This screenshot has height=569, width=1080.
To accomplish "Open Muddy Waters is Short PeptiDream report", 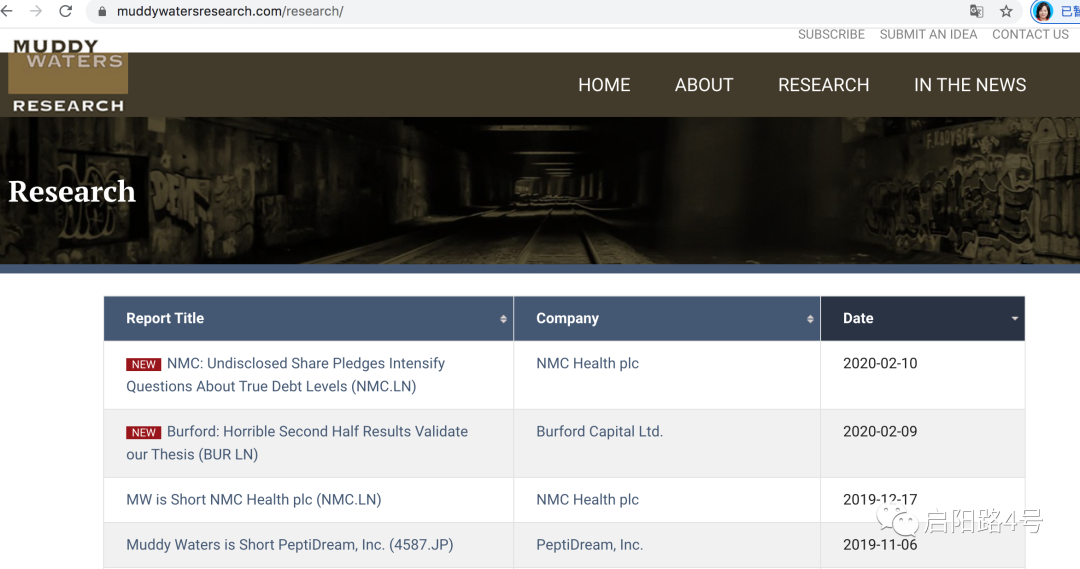I will tap(289, 544).
